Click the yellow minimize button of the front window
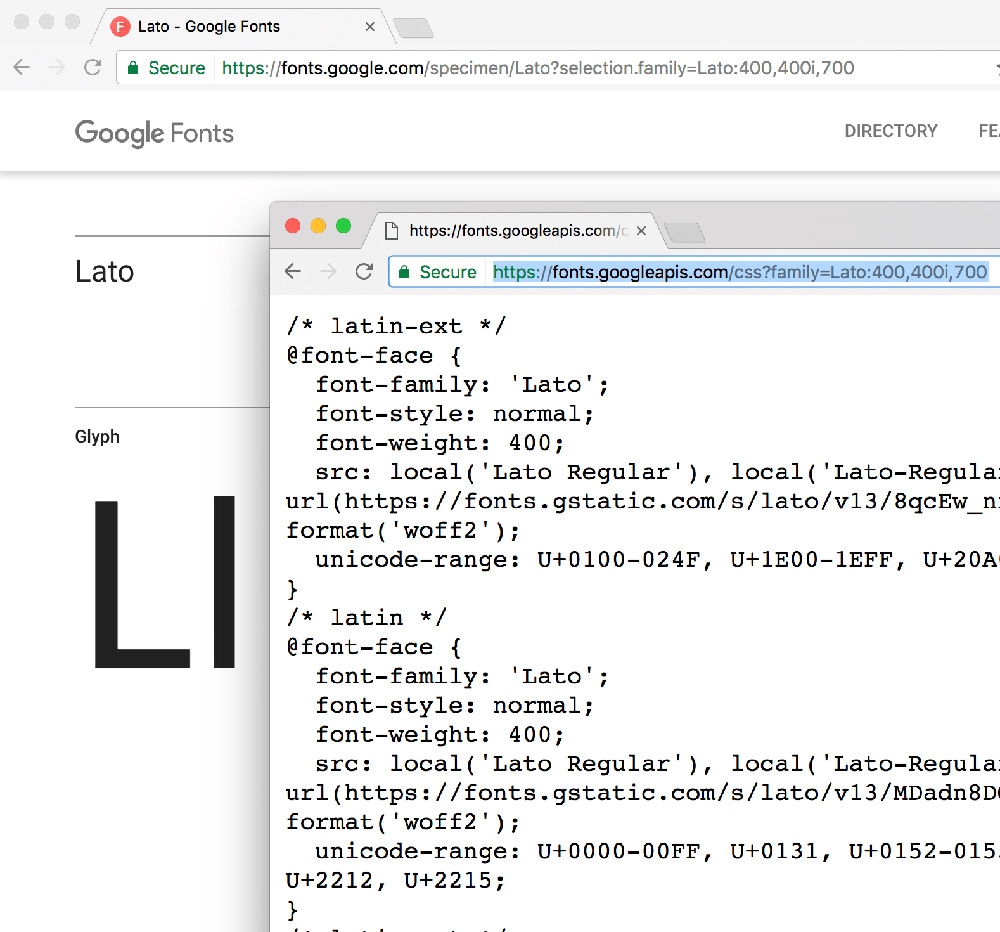1000x932 pixels. click(318, 226)
